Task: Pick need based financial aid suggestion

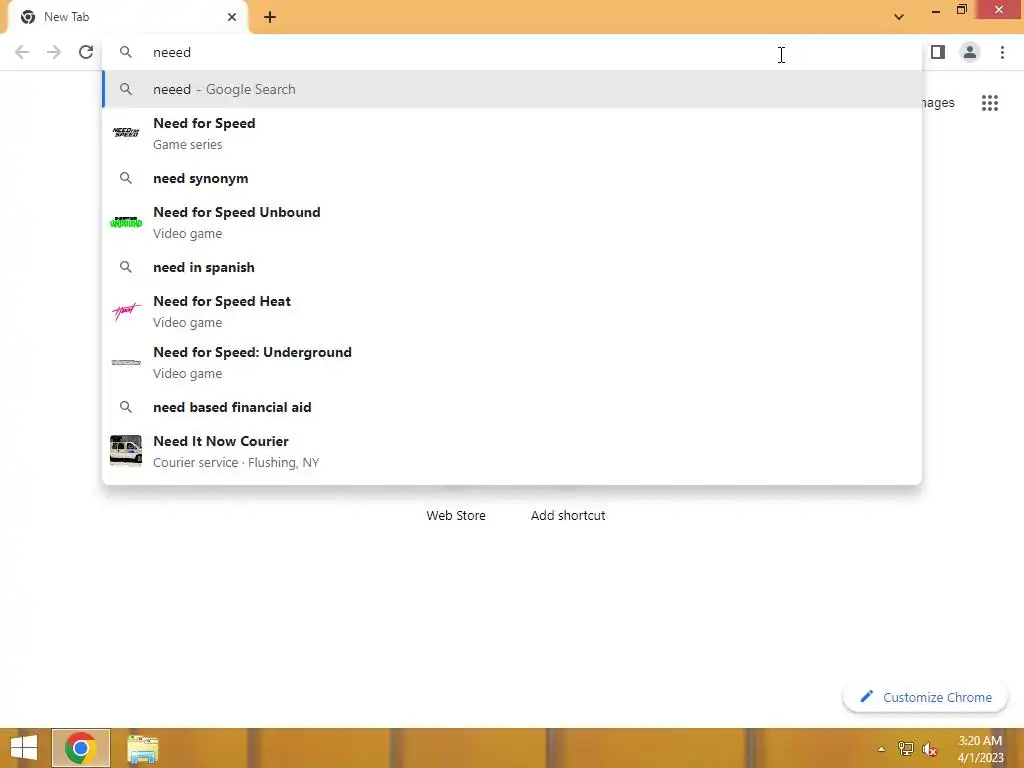Action: [512, 407]
